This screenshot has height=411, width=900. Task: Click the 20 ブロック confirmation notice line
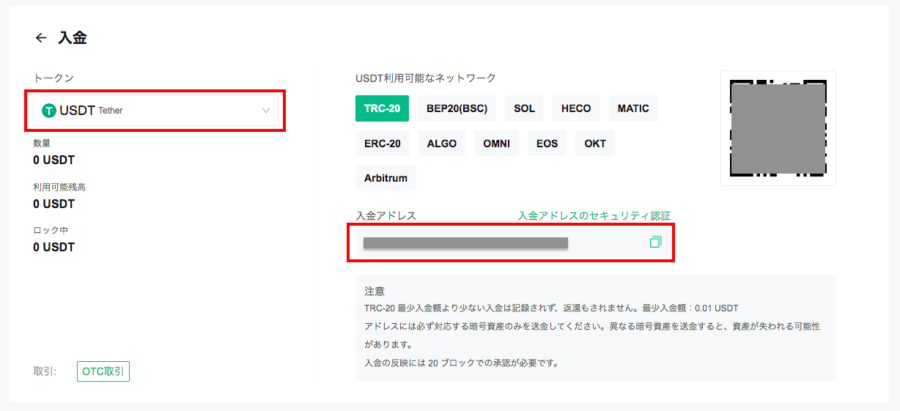(x=461, y=363)
